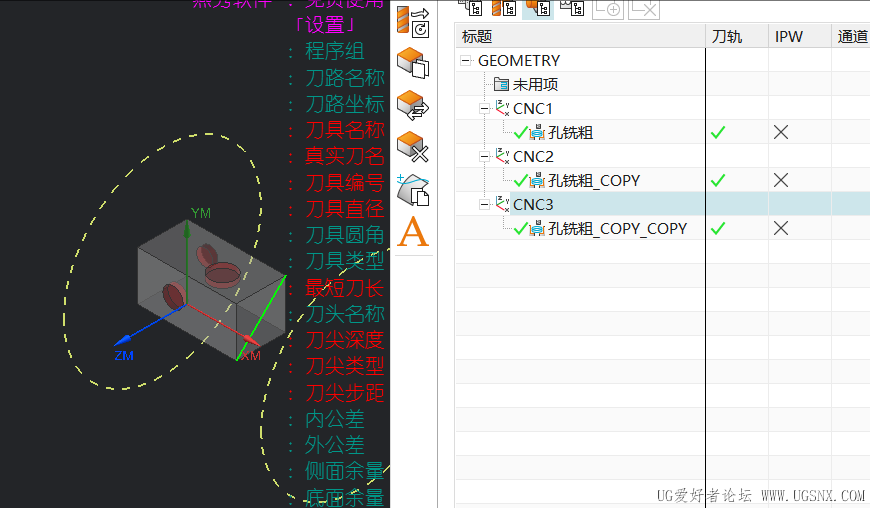Click toolpath check mark for 孔铣粗 row
Screen dimensions: 870x508
[718, 132]
